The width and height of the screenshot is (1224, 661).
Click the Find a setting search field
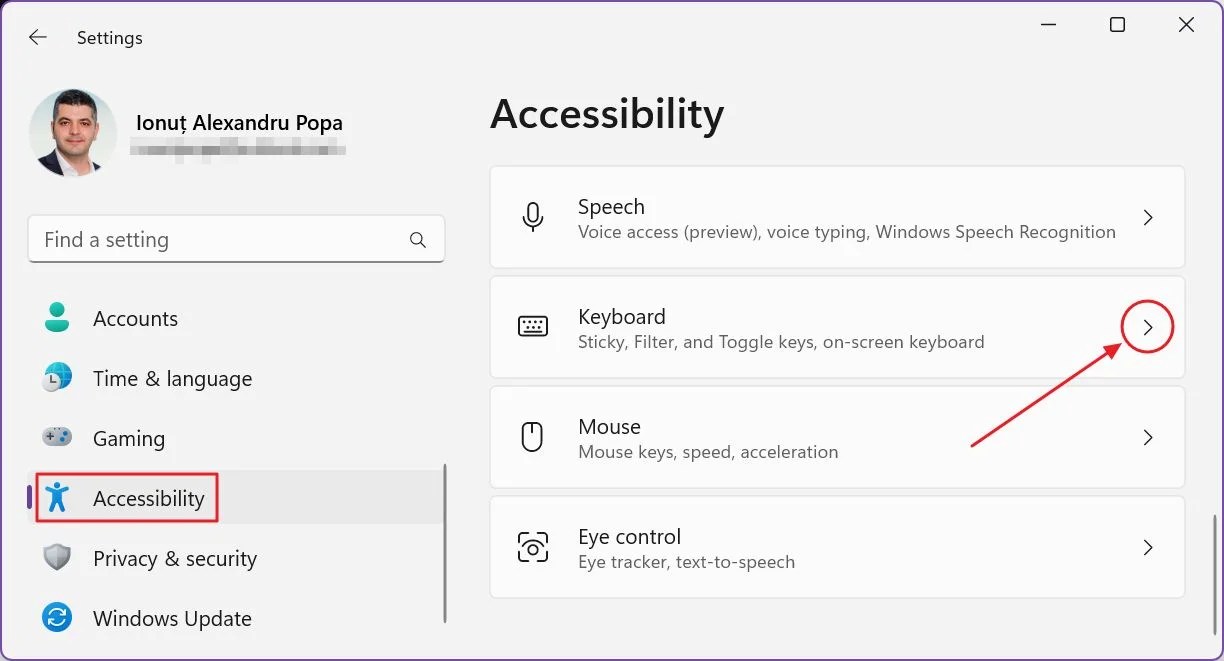(x=200, y=239)
